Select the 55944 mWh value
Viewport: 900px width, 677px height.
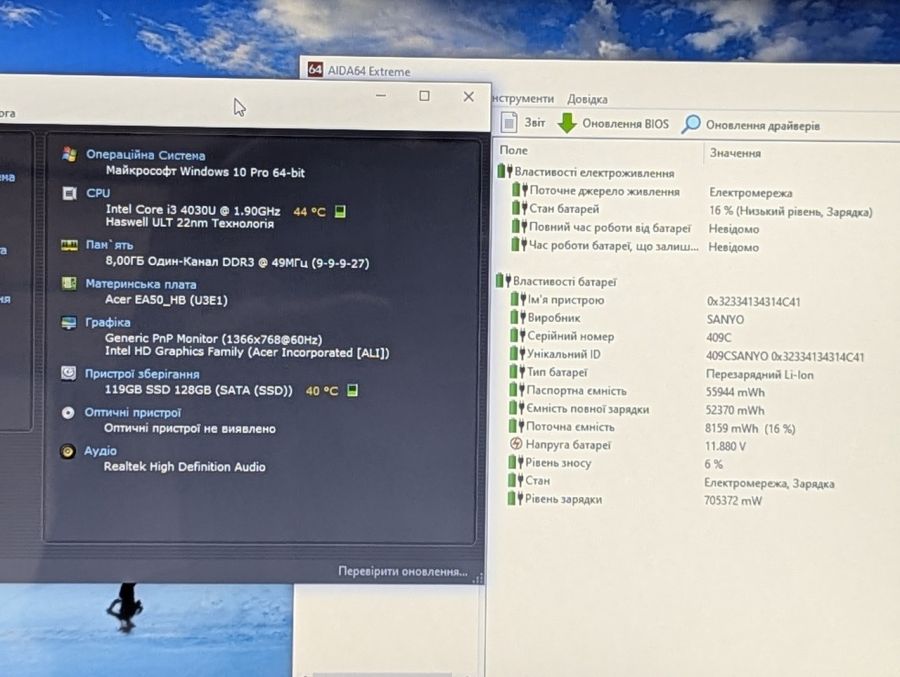pos(735,392)
